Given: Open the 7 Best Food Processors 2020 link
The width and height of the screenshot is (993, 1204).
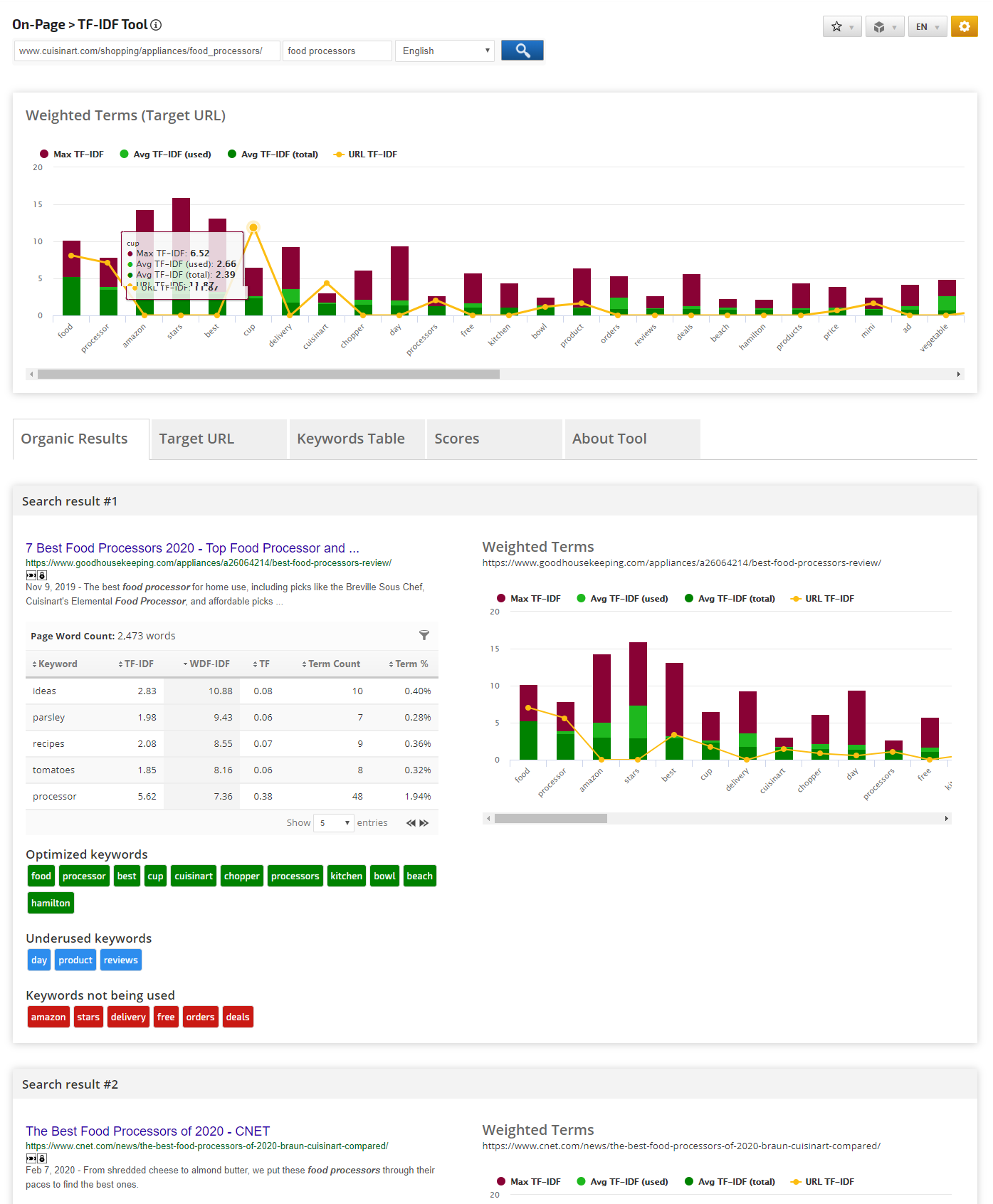Looking at the screenshot, I should (192, 548).
